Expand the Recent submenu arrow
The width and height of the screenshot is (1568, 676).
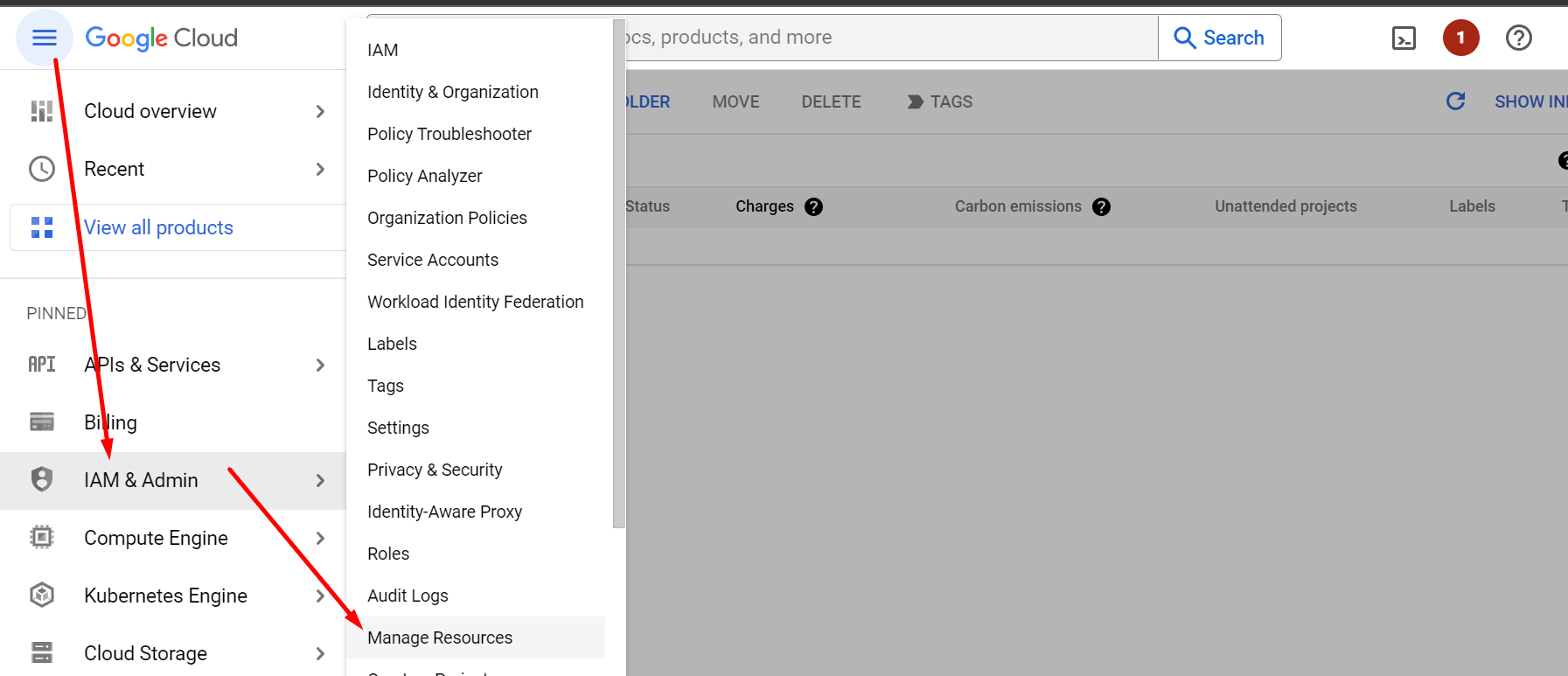[320, 169]
